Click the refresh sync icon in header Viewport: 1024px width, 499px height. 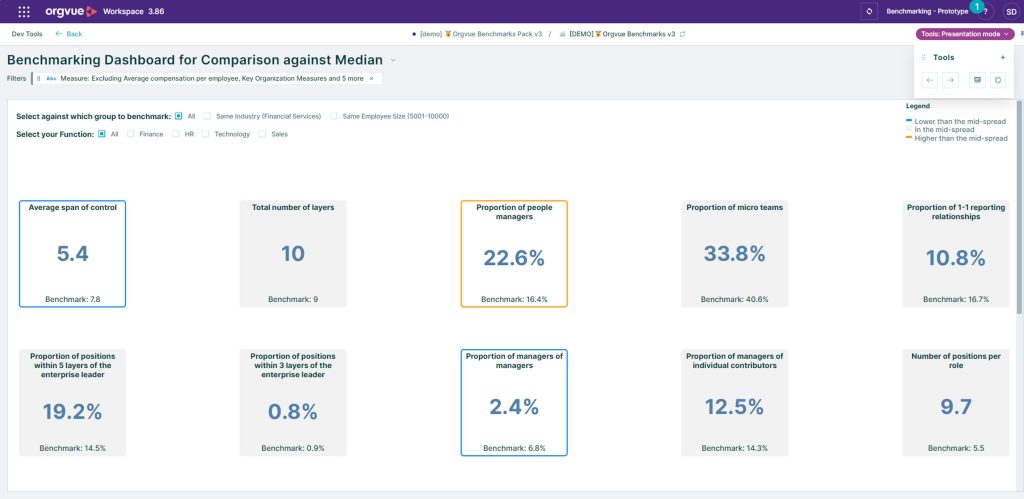(x=869, y=11)
